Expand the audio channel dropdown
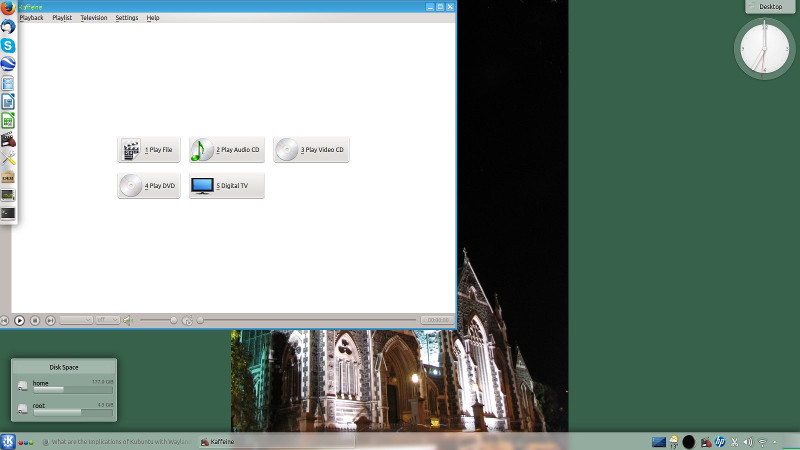 tap(76, 320)
